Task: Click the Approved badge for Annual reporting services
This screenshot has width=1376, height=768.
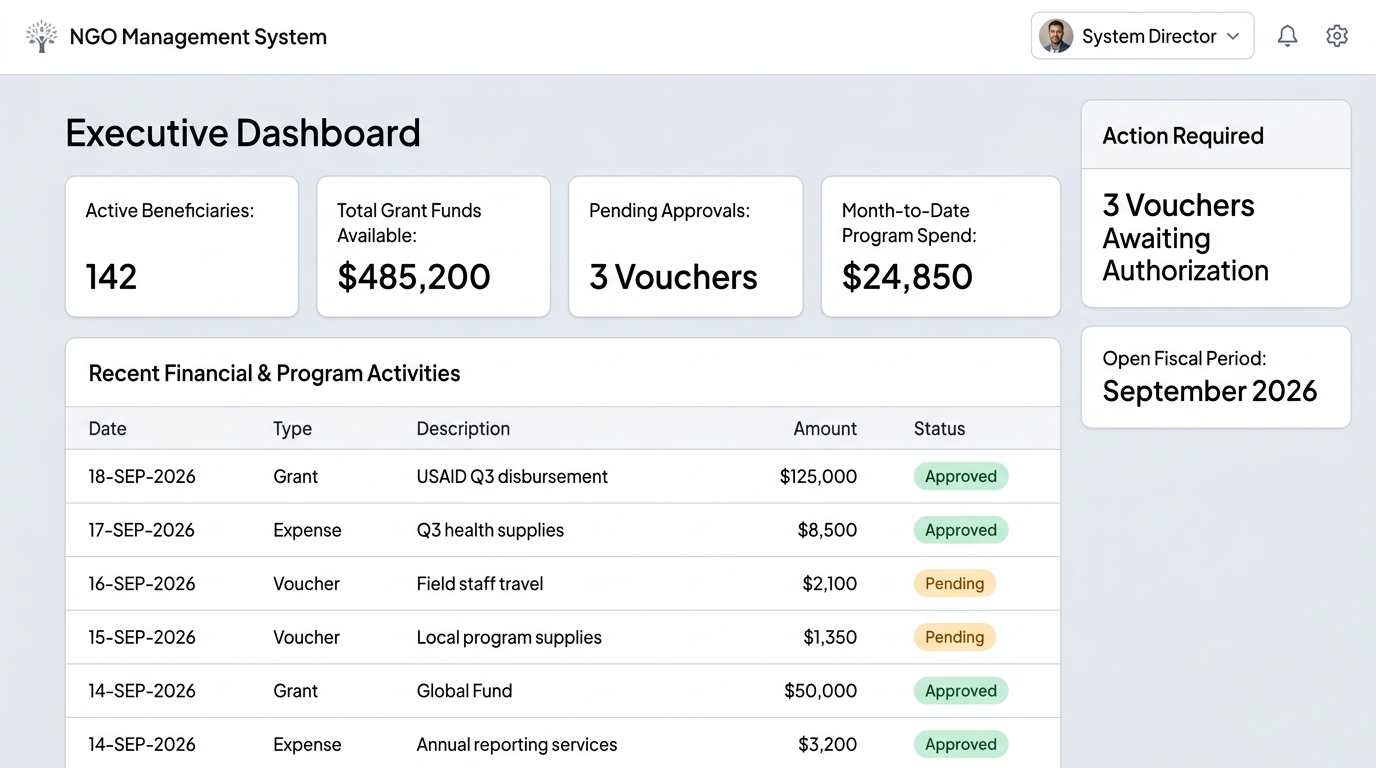Action: coord(961,744)
